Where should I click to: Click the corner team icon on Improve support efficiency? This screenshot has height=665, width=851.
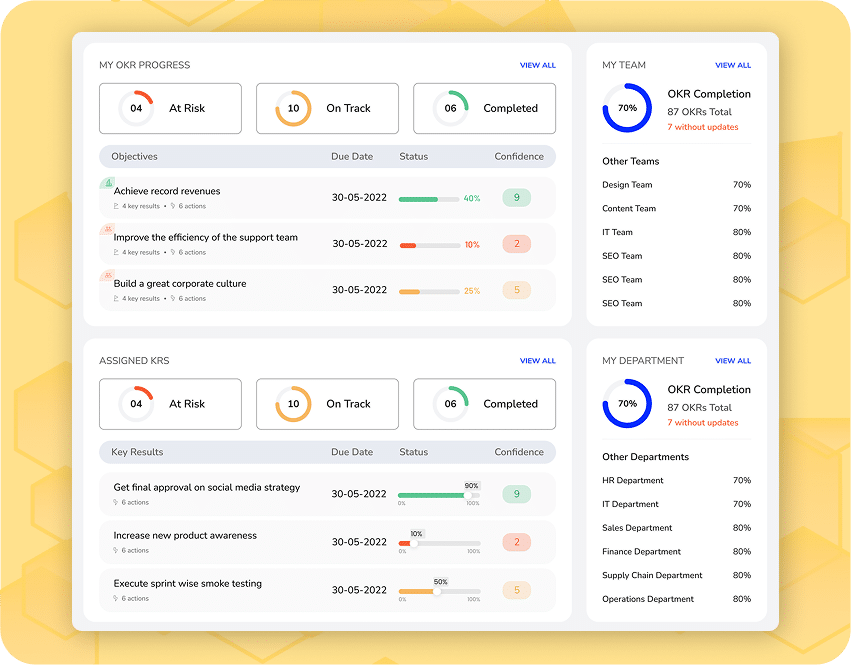click(x=107, y=230)
